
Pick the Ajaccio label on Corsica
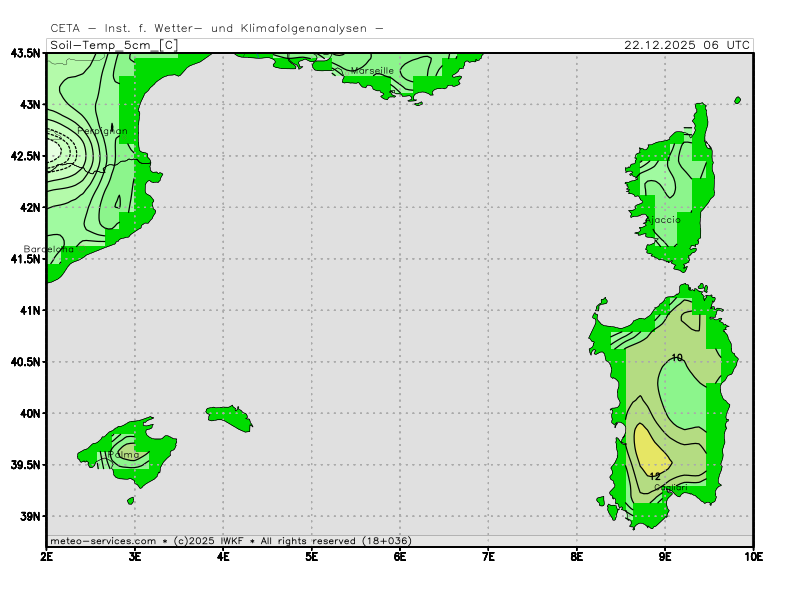pos(662,220)
